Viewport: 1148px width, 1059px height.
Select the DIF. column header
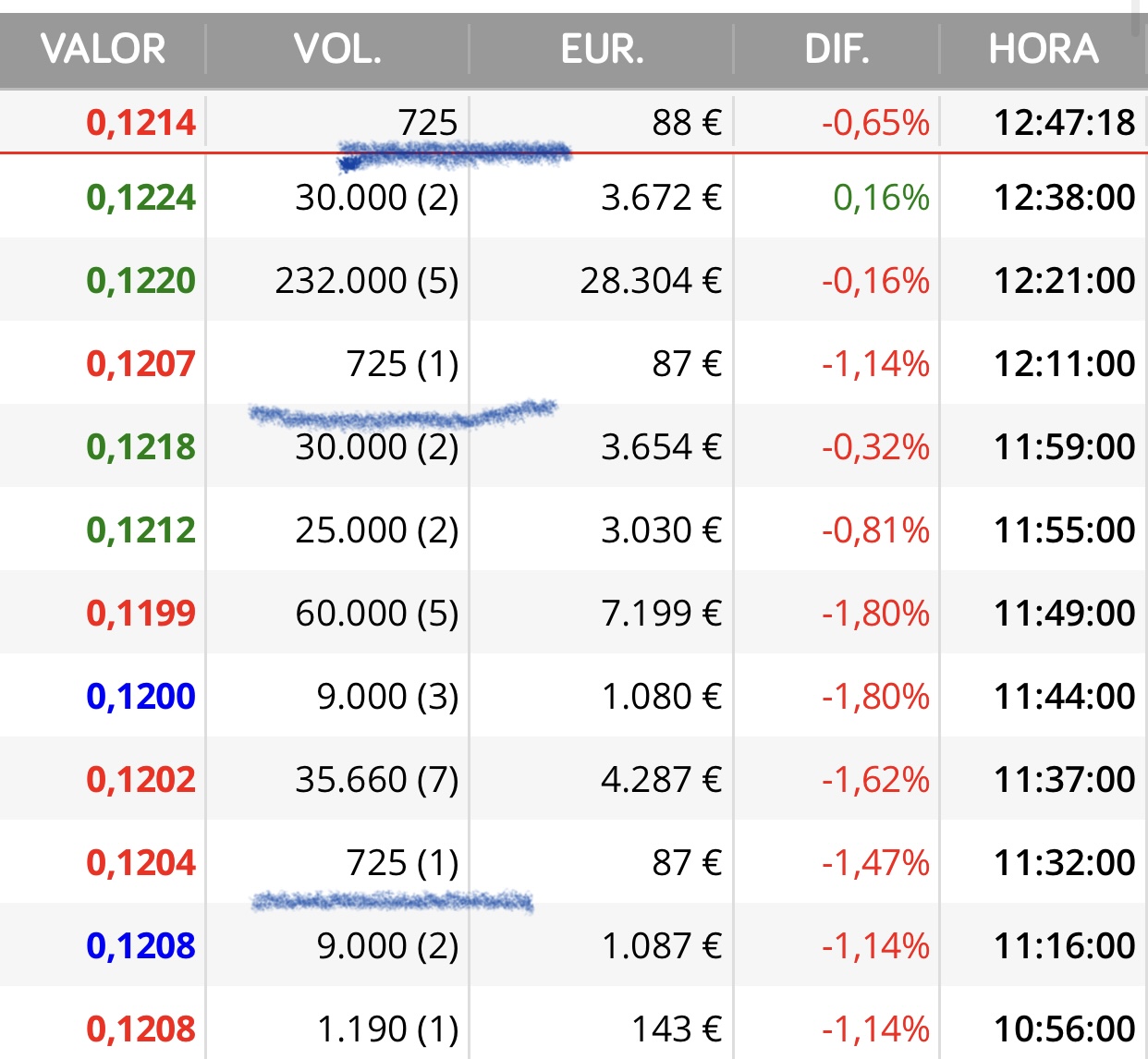coord(837,49)
